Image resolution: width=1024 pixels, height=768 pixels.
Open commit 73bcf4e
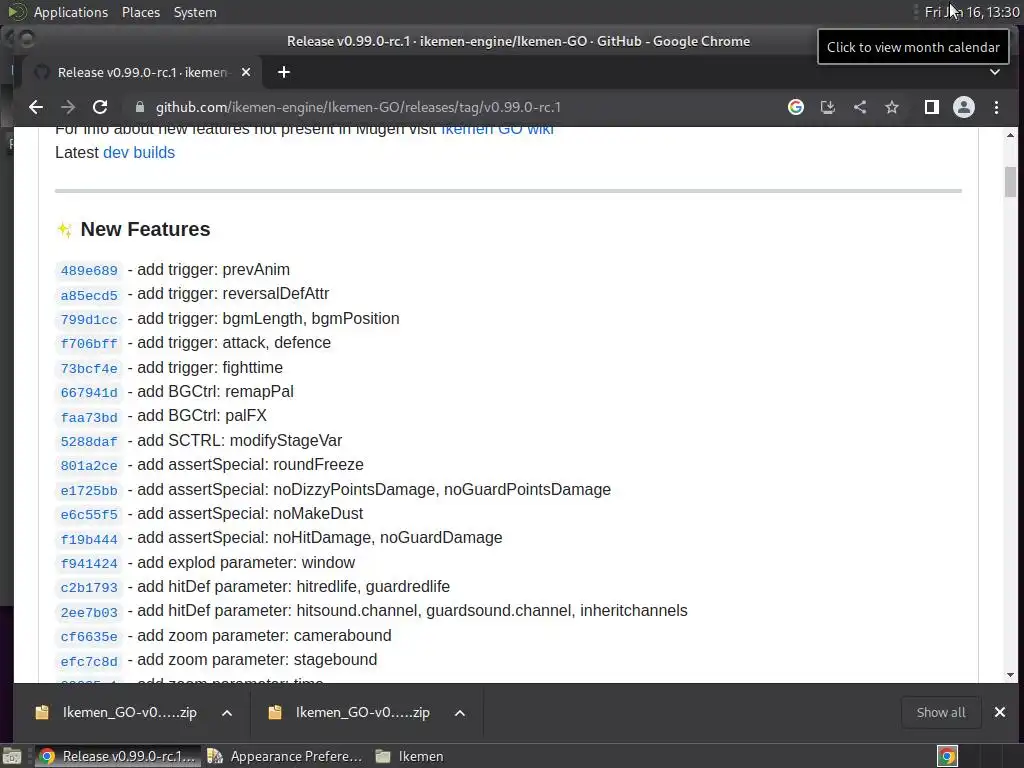coord(89,368)
